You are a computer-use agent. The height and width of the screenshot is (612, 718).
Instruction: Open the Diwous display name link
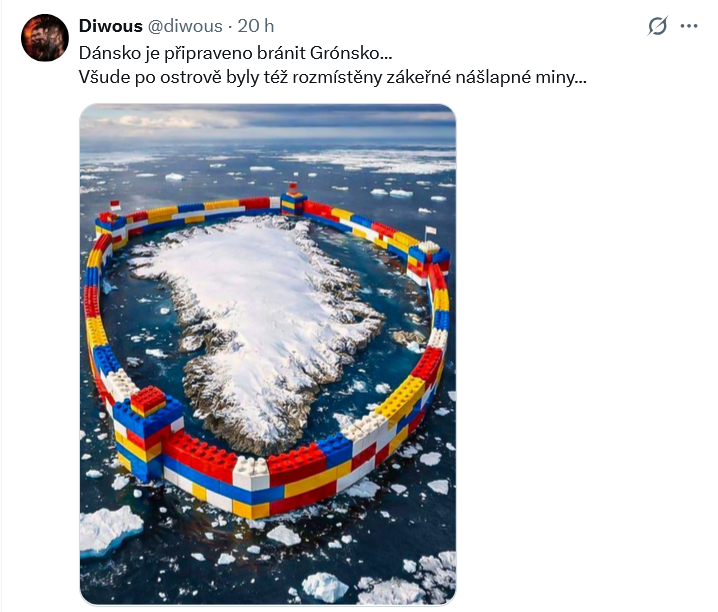click(112, 26)
